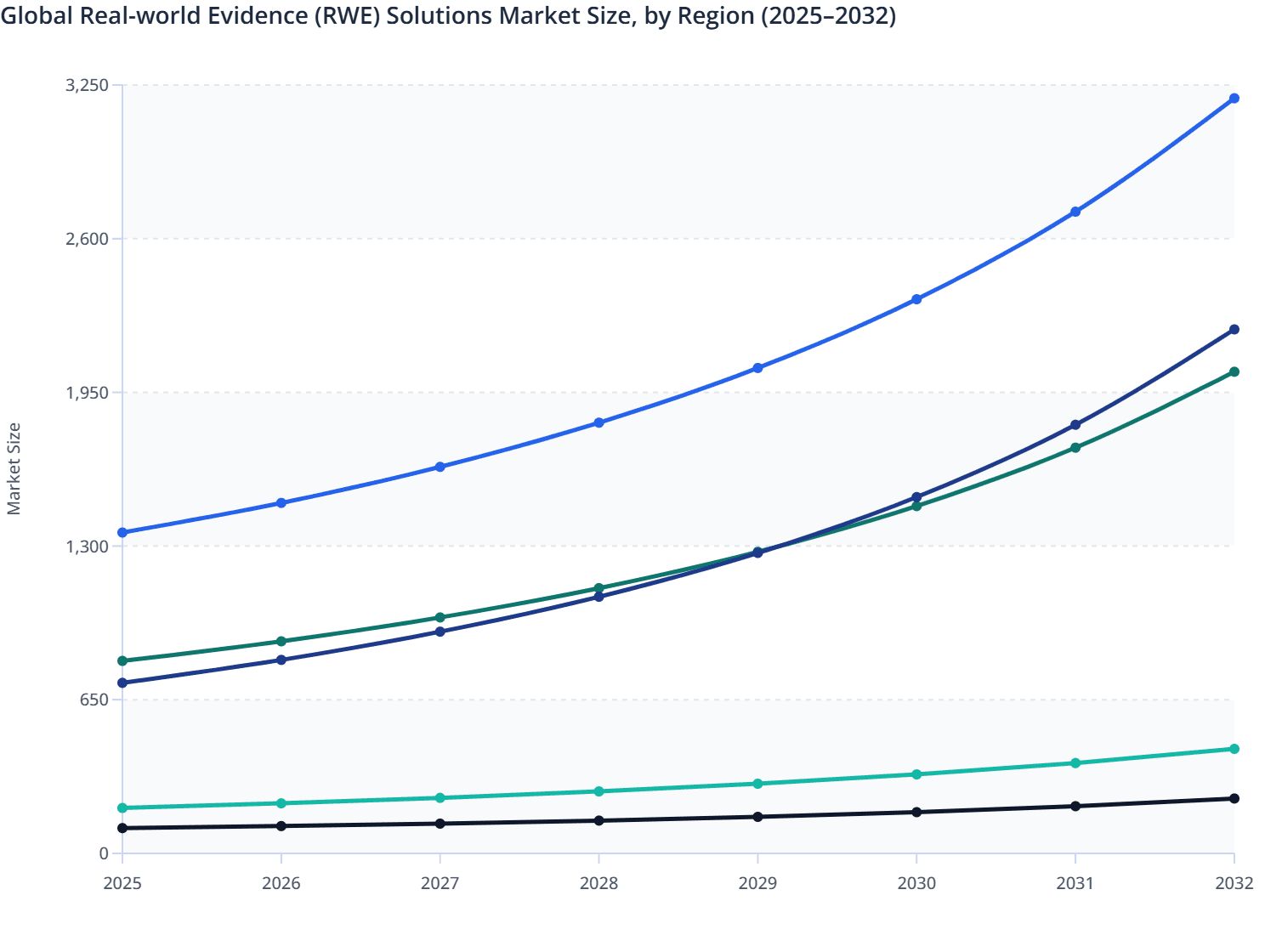Click the 2032 label on the x-axis
1282x952 pixels.
1234,885
